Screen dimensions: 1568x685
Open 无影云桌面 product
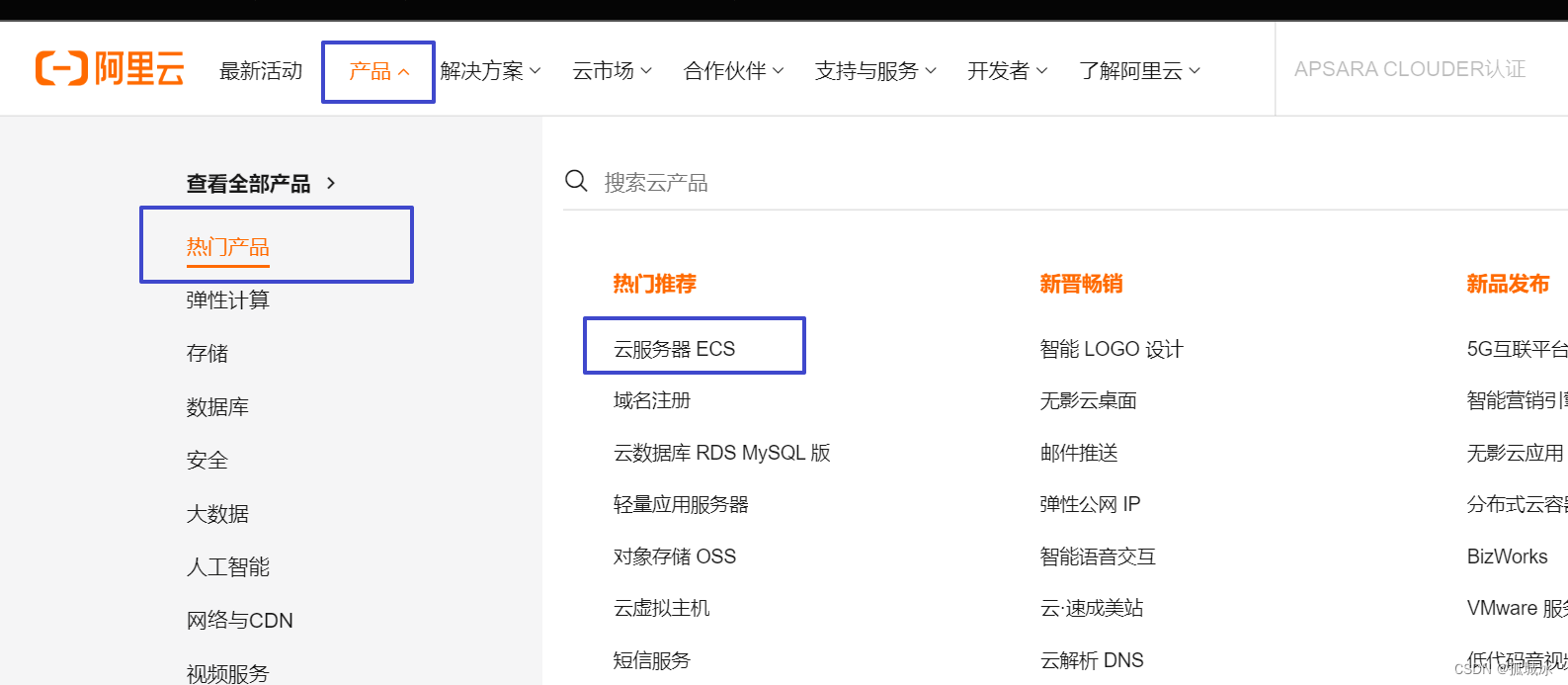click(x=1089, y=400)
